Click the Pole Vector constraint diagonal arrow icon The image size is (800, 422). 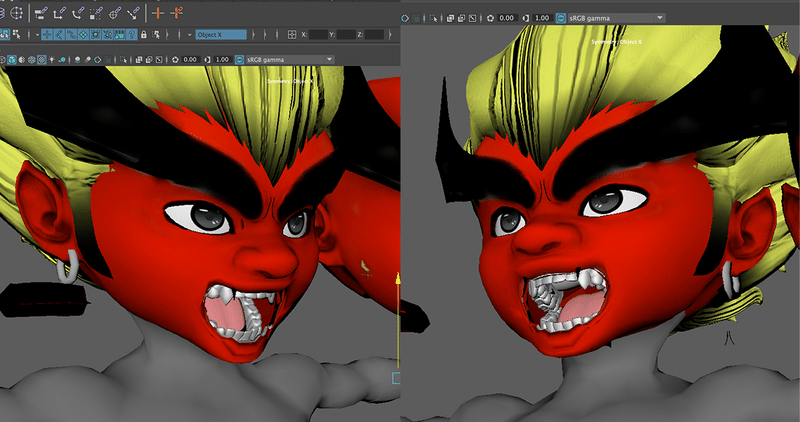(x=134, y=13)
